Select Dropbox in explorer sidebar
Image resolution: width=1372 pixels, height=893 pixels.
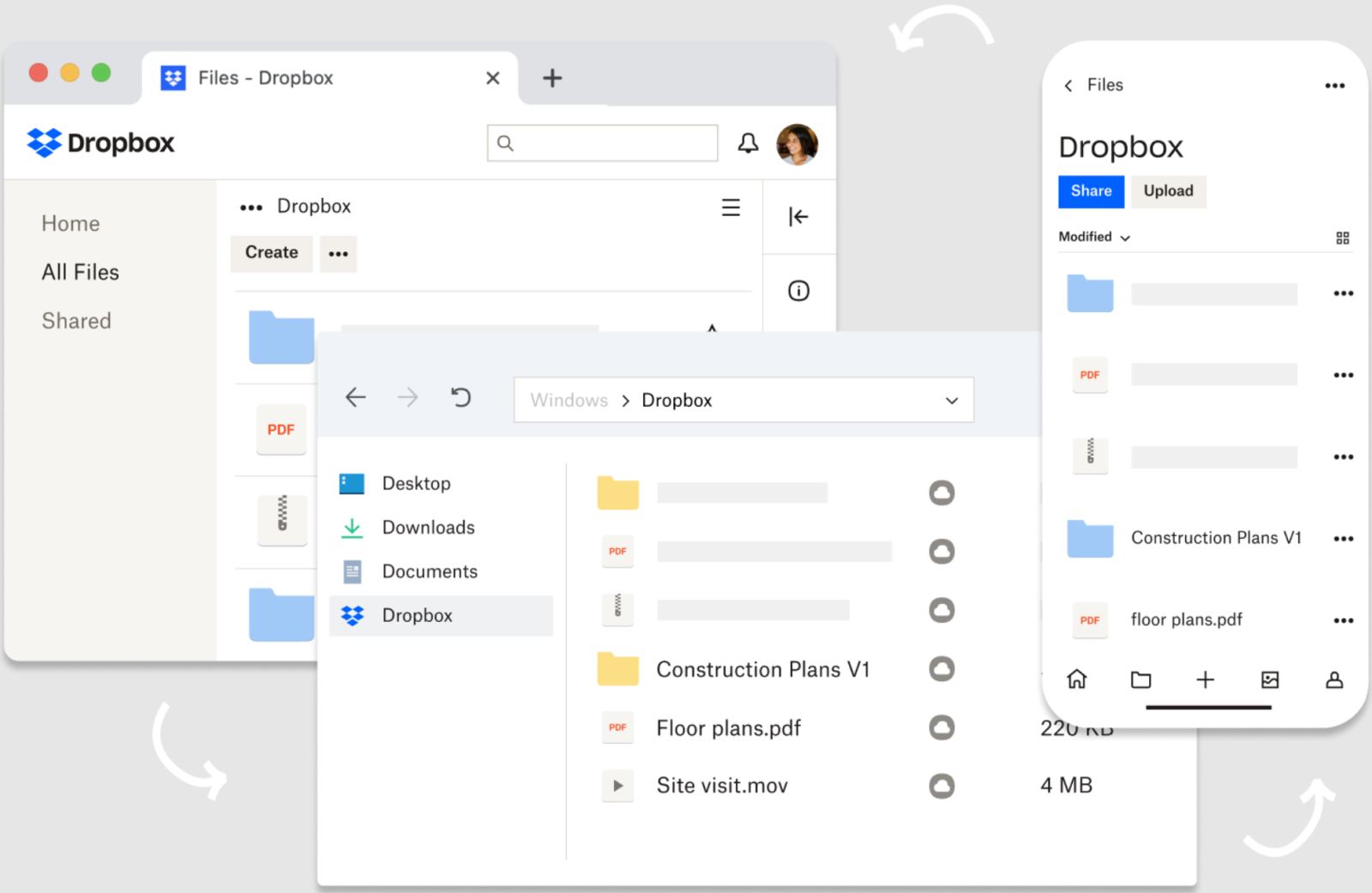442,616
